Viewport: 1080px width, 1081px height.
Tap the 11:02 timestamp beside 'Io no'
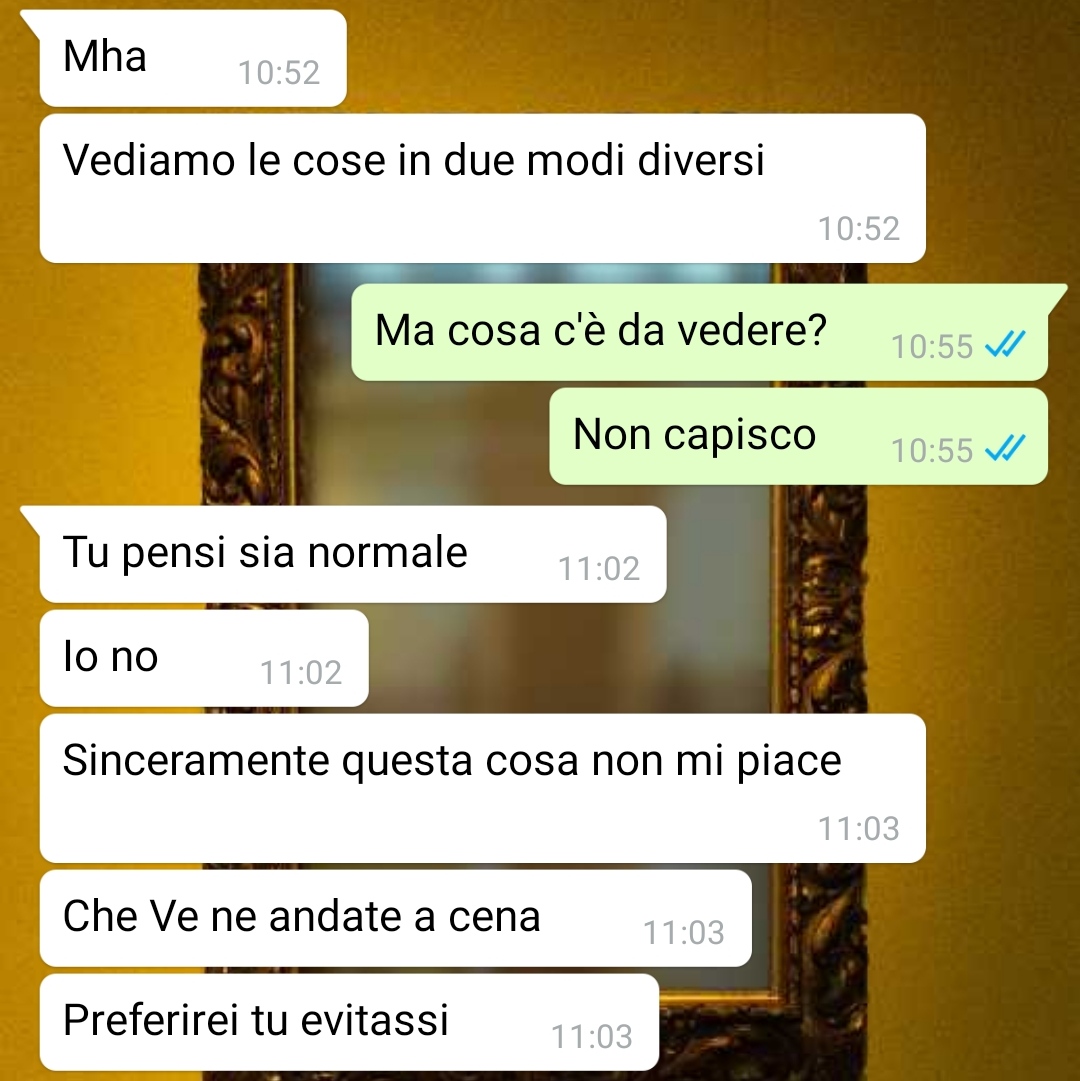tap(301, 673)
